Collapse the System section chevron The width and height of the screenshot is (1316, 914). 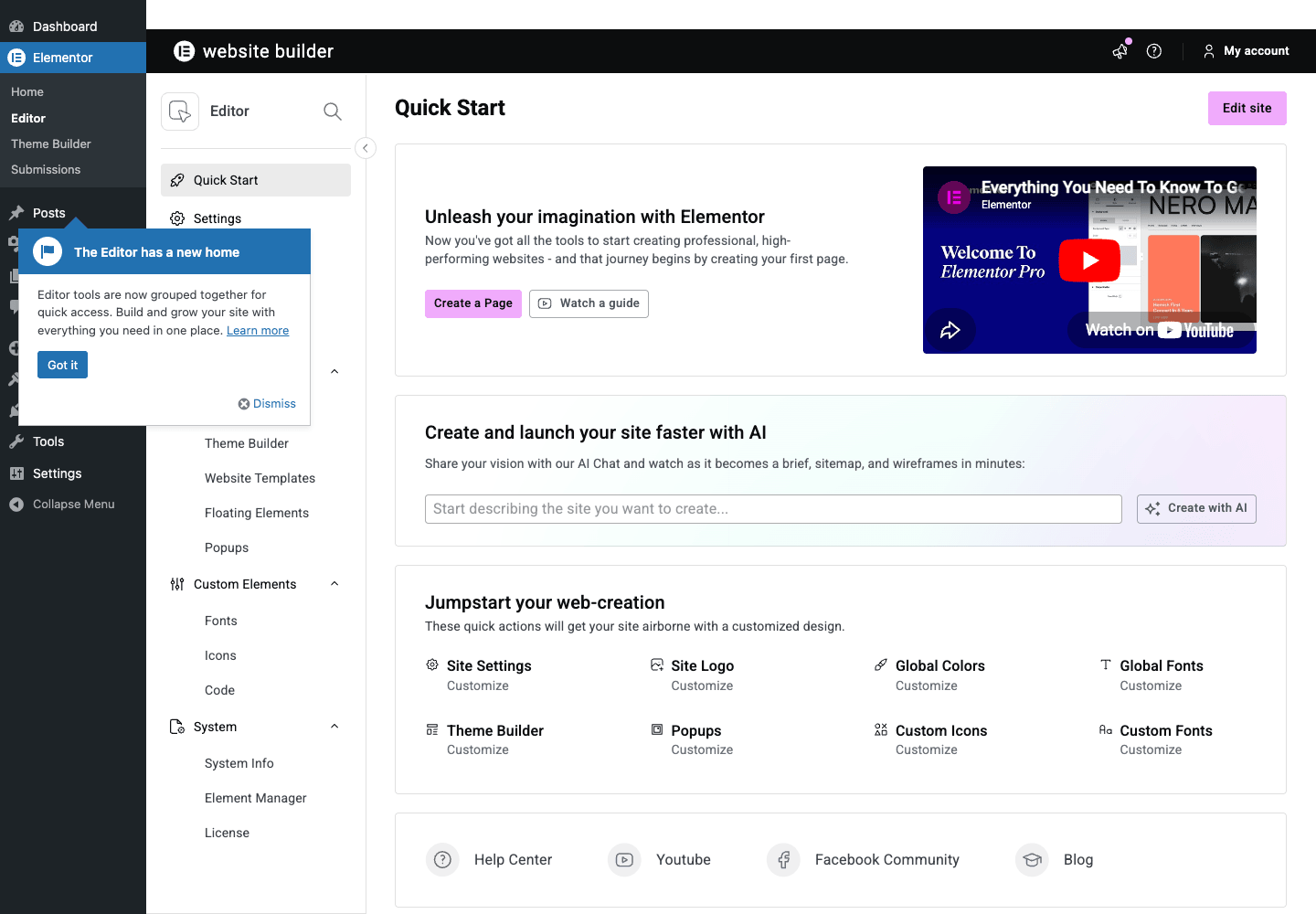click(334, 727)
